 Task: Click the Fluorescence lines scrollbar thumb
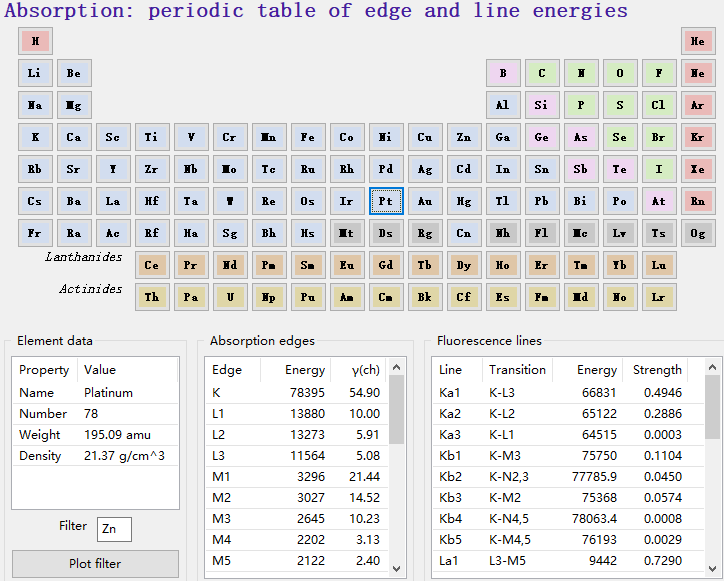pyautogui.click(x=712, y=407)
